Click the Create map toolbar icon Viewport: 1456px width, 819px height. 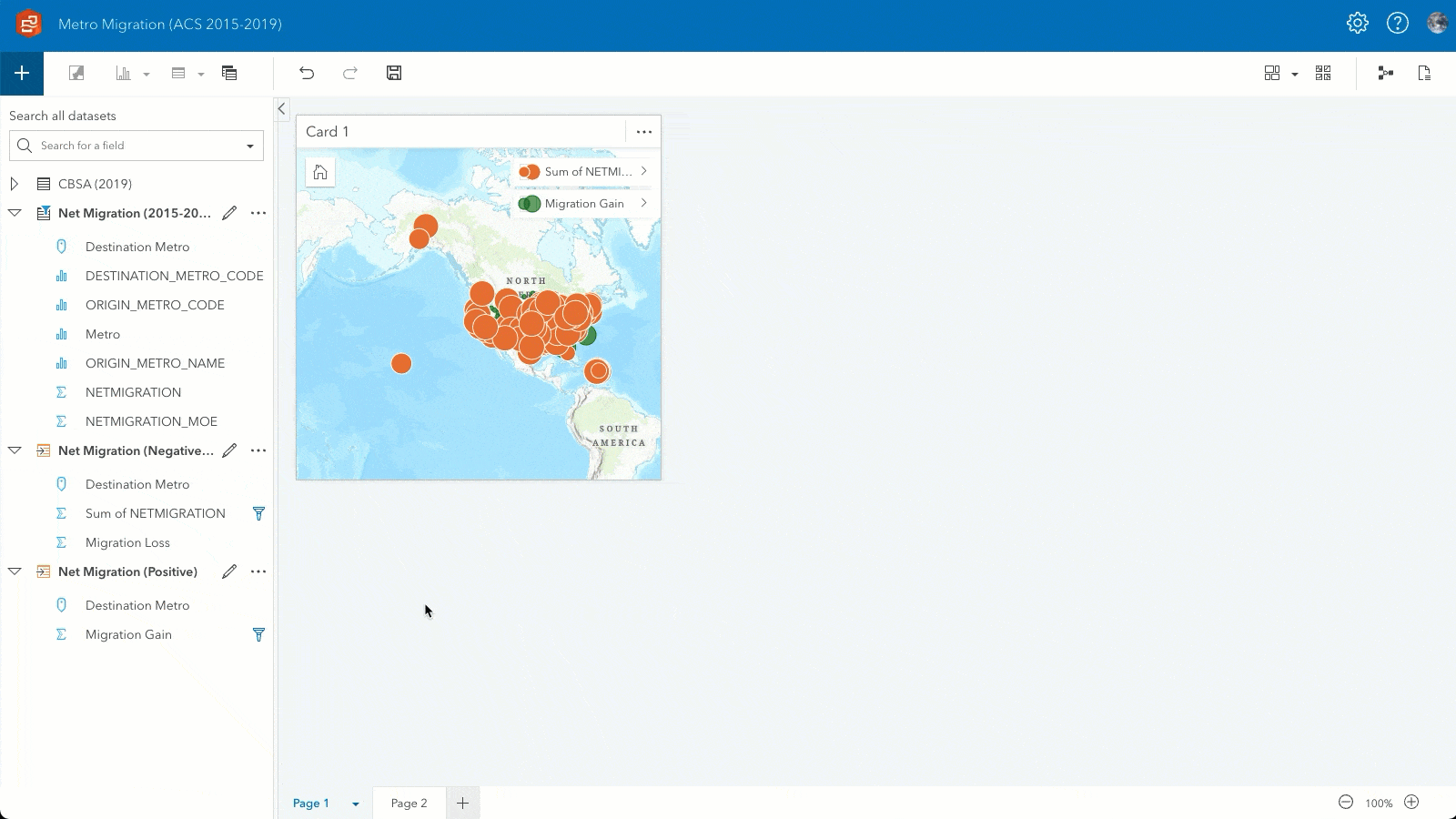pos(76,73)
